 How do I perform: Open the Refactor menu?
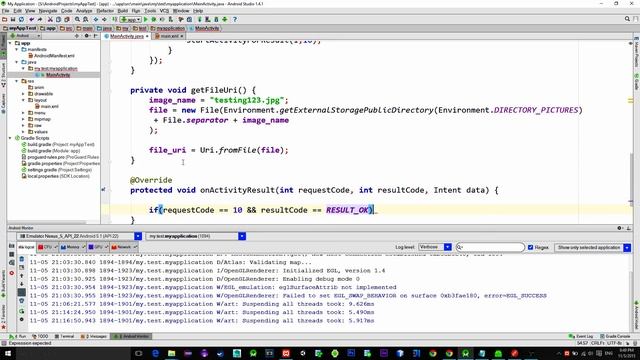105,11
